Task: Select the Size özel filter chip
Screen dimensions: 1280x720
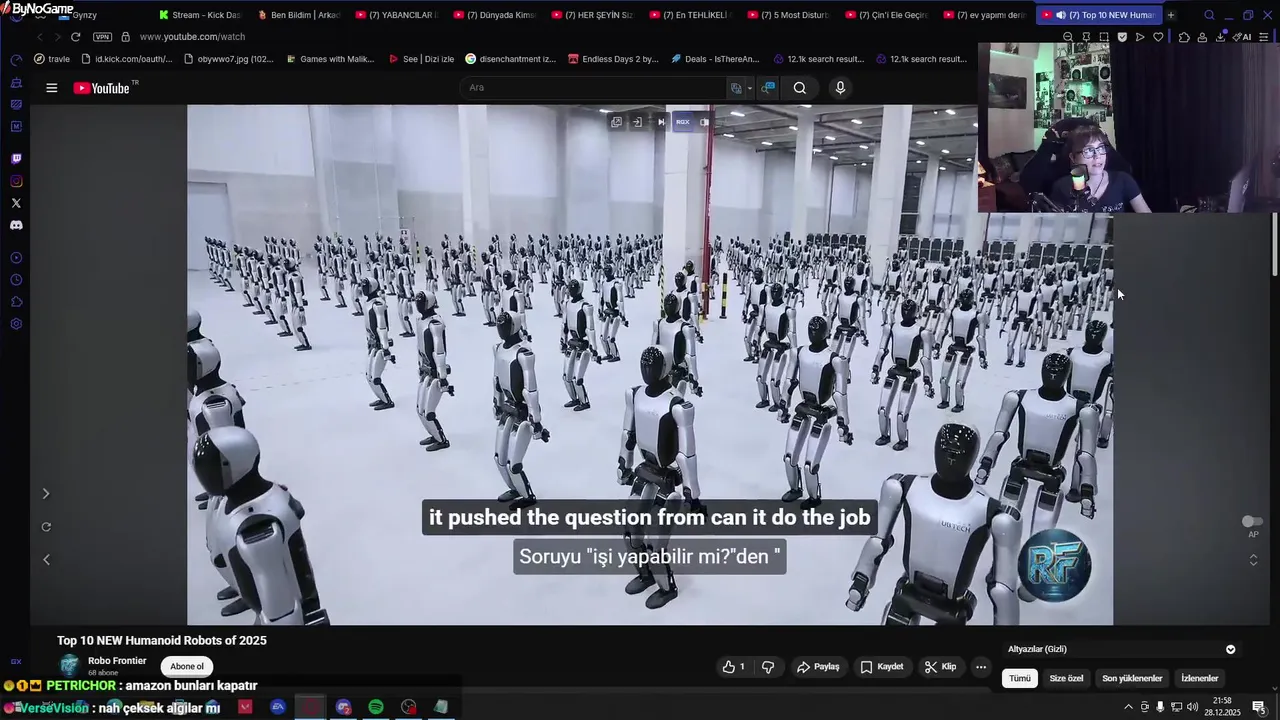Action: [x=1066, y=678]
